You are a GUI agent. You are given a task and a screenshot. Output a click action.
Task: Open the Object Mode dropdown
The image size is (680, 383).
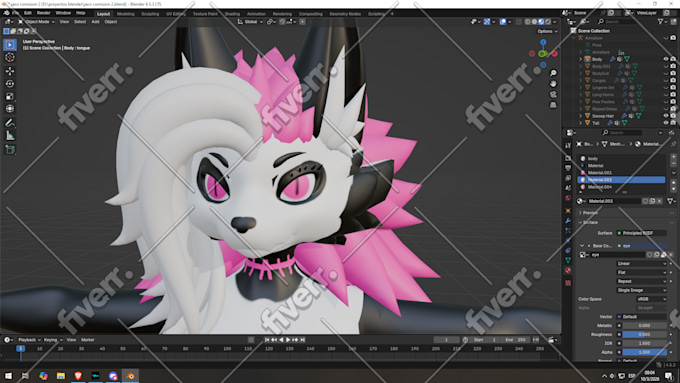pos(36,22)
